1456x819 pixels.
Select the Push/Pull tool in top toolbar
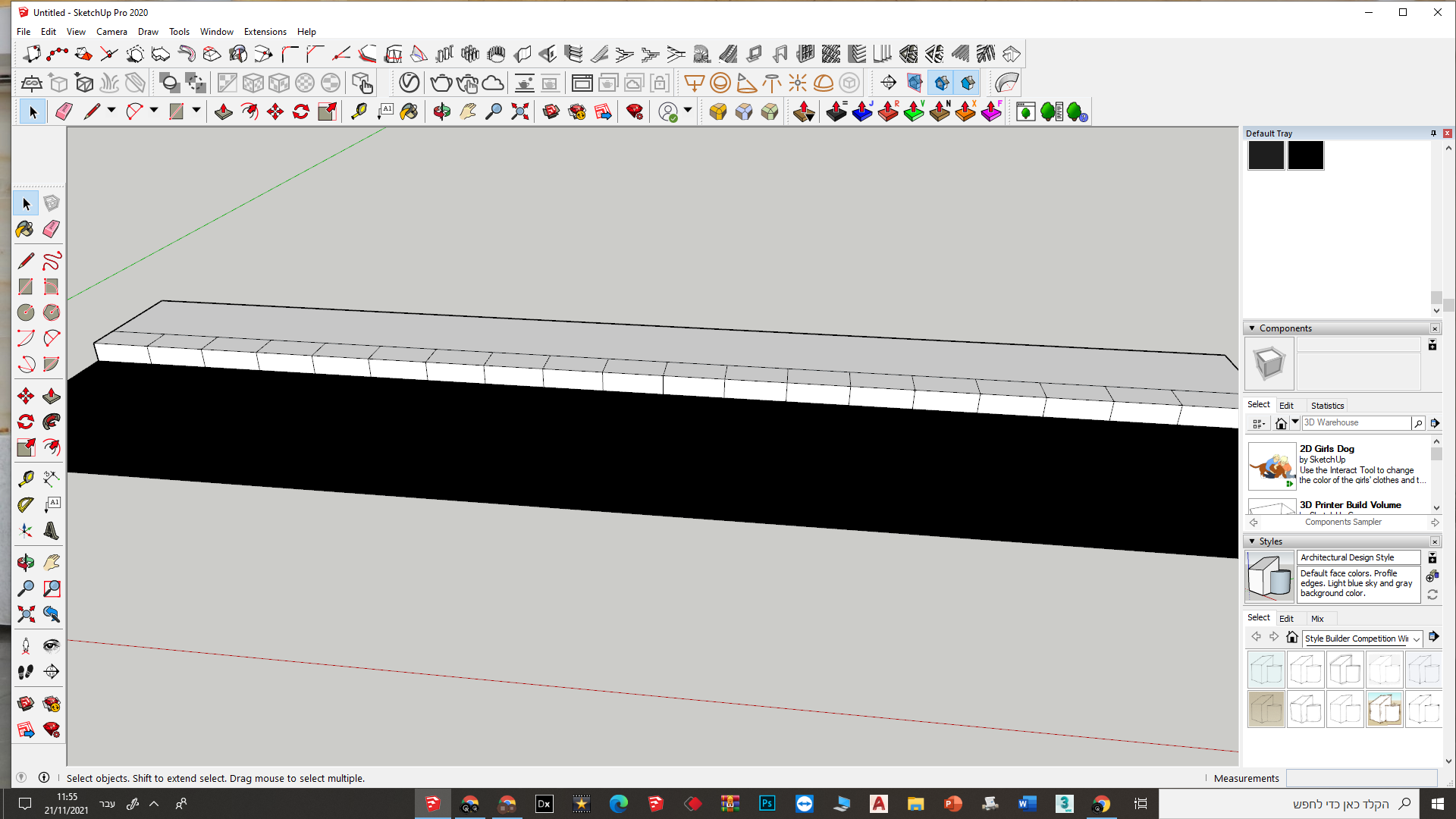[223, 112]
